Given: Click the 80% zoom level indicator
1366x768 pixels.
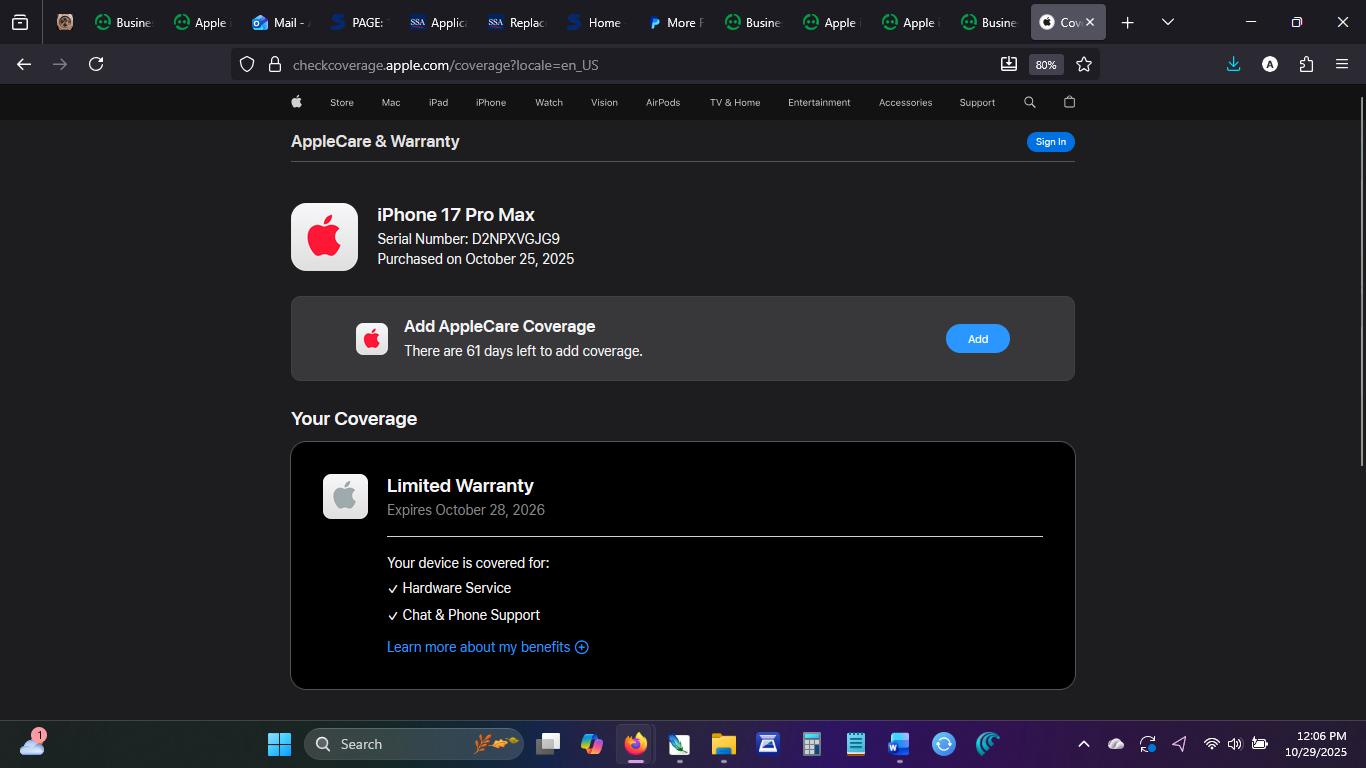Looking at the screenshot, I should click(x=1046, y=65).
